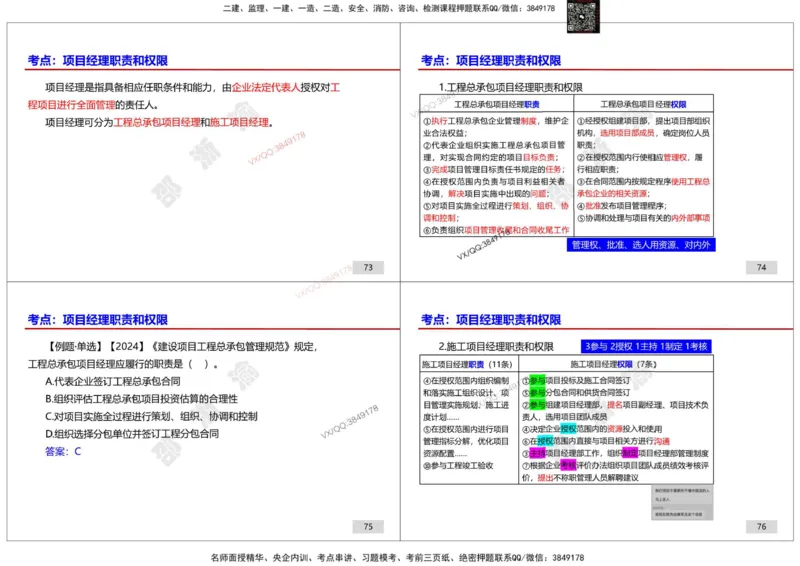
Task: Click table header 施工项目经理职责（11条）
Action: [x=467, y=364]
